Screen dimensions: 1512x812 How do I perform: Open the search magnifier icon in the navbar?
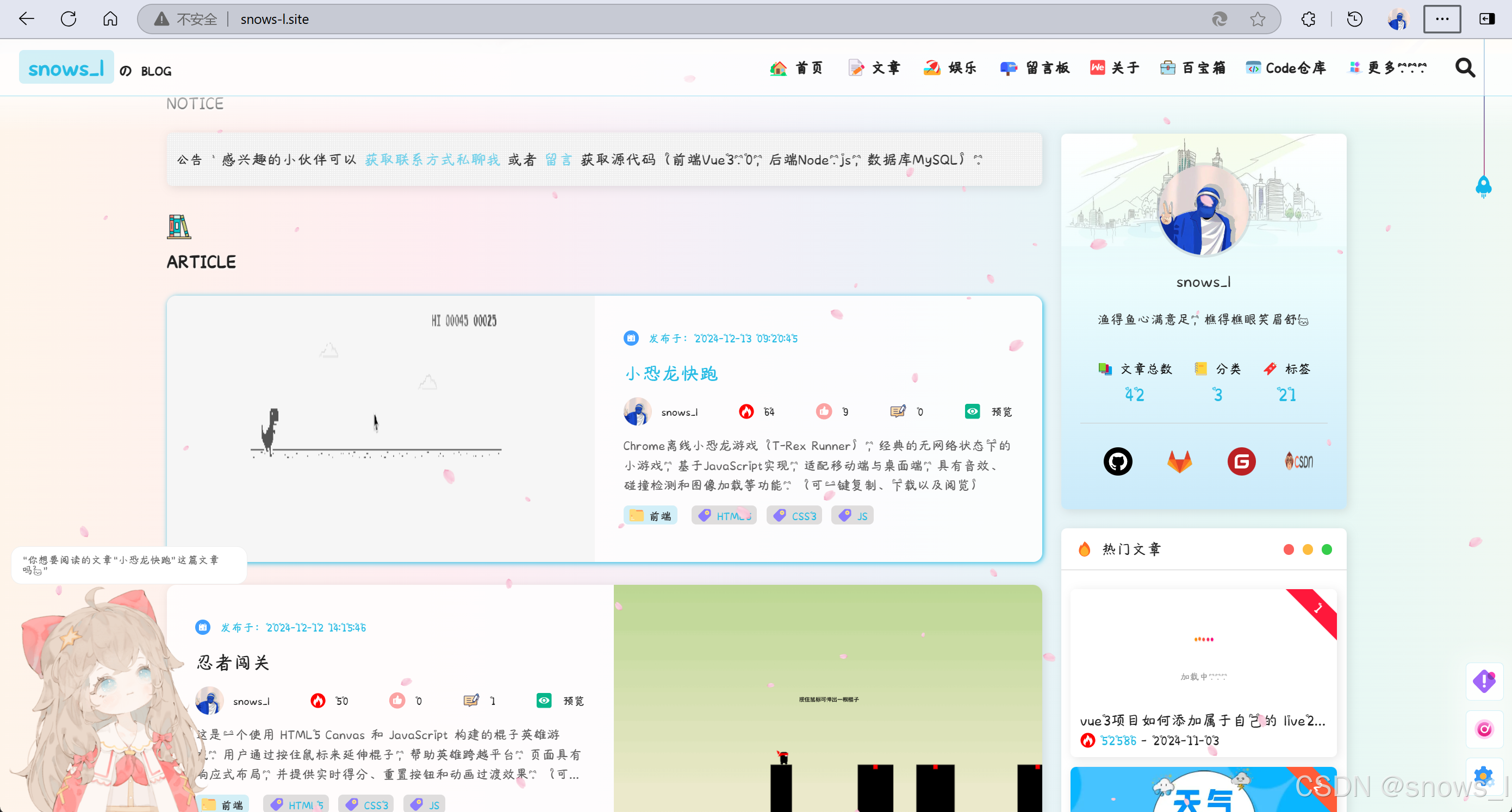tap(1465, 67)
